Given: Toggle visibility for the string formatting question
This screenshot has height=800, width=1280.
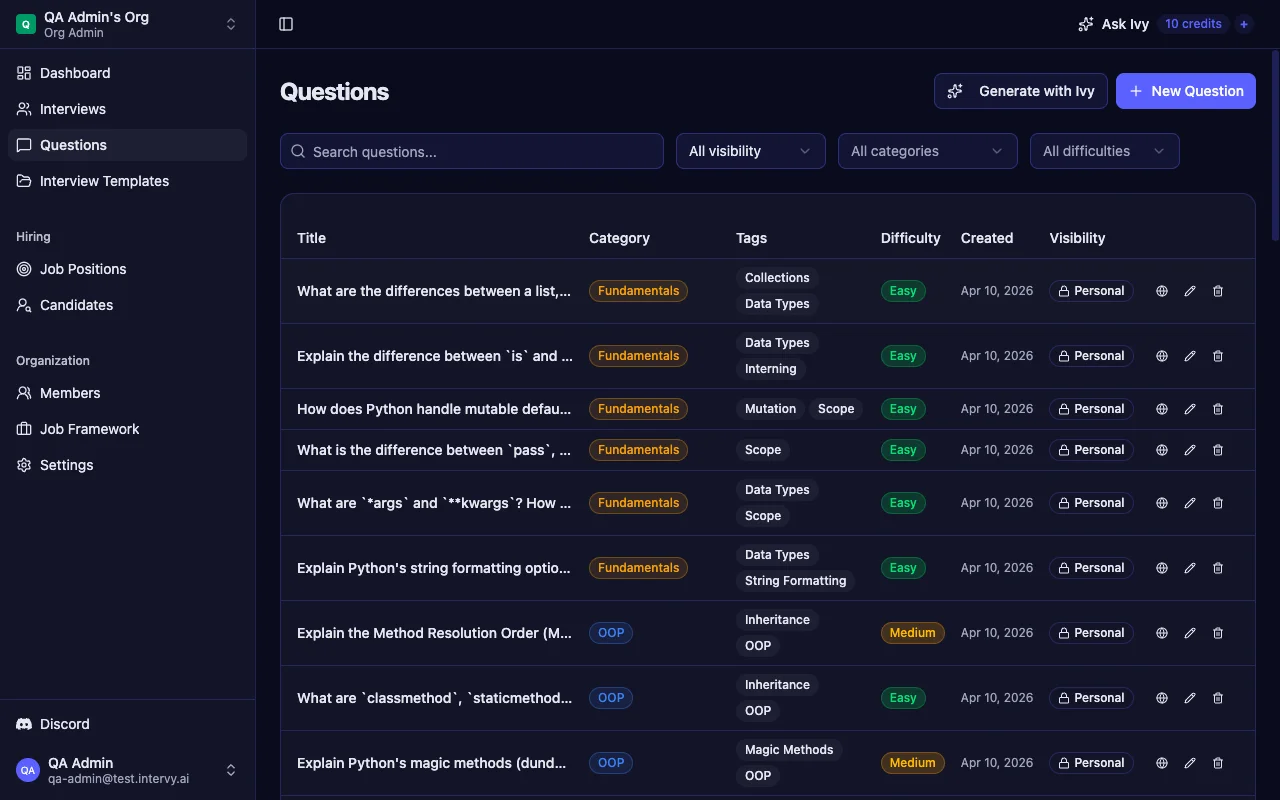Looking at the screenshot, I should click(x=1161, y=568).
